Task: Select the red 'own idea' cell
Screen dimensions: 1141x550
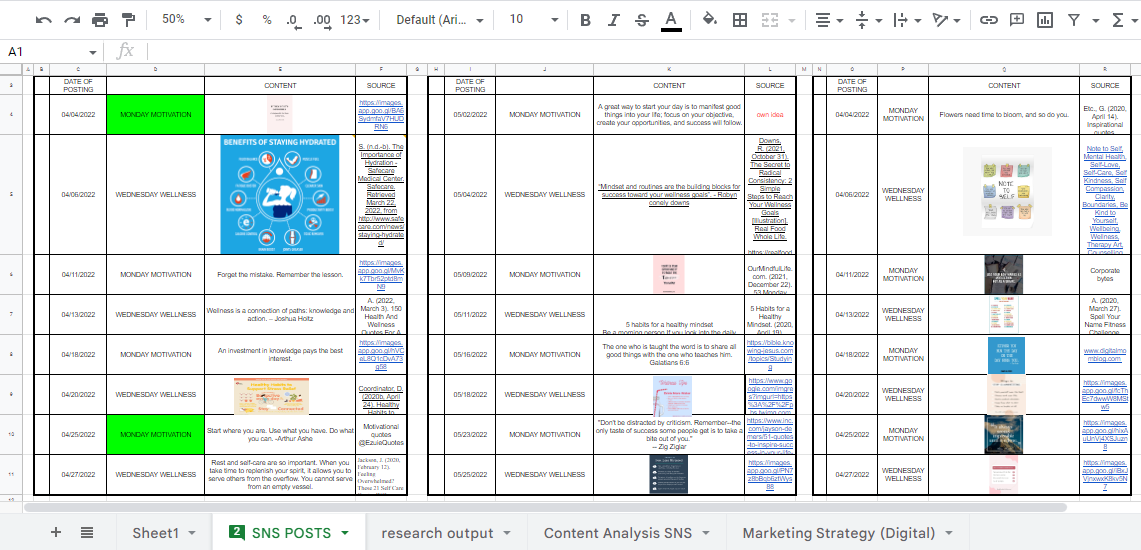Action: pyautogui.click(x=770, y=115)
